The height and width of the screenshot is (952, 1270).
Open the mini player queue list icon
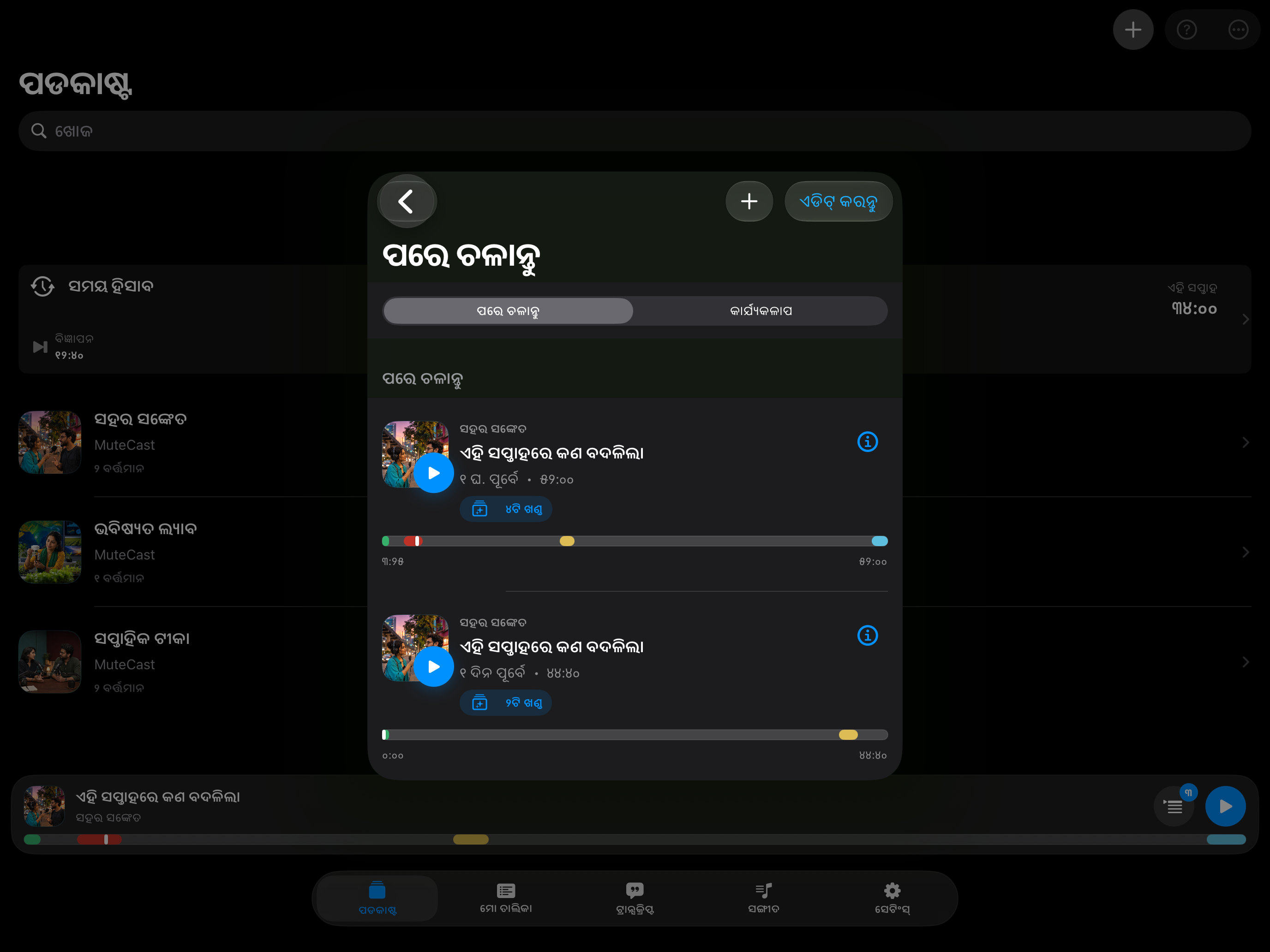click(1174, 807)
